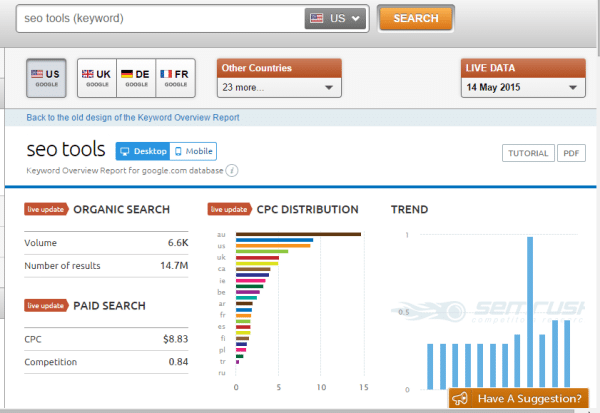Export report with PDF button

pos(571,153)
